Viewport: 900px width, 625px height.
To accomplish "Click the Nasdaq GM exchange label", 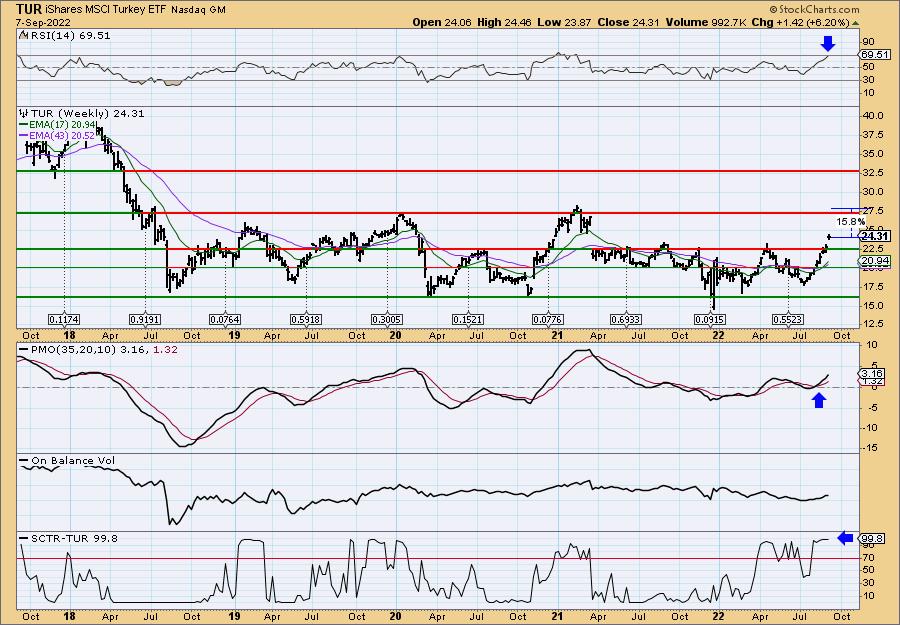I will [198, 10].
